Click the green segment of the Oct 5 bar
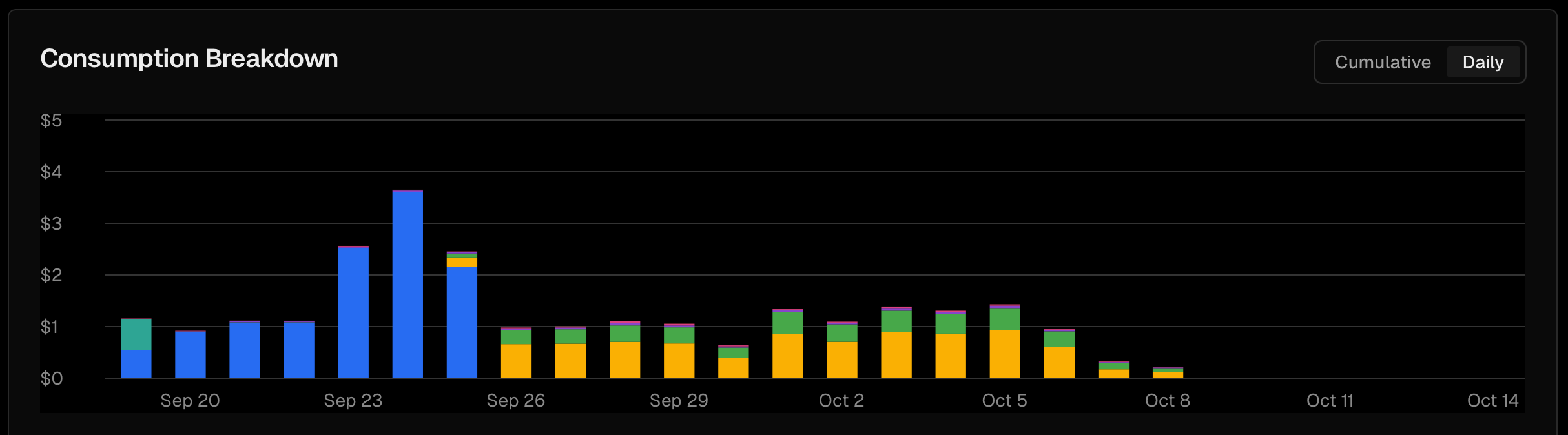The height and width of the screenshot is (435, 1568). pyautogui.click(x=1005, y=319)
